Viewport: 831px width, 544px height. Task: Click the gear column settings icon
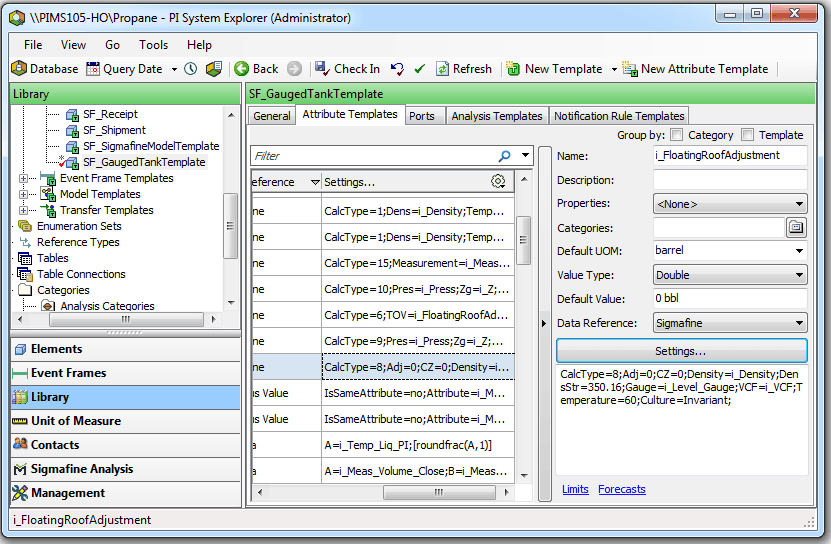498,181
